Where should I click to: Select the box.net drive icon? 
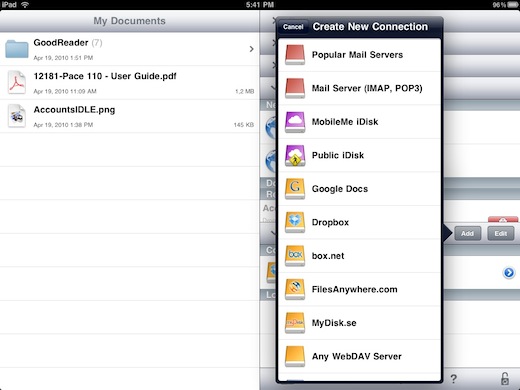(295, 256)
